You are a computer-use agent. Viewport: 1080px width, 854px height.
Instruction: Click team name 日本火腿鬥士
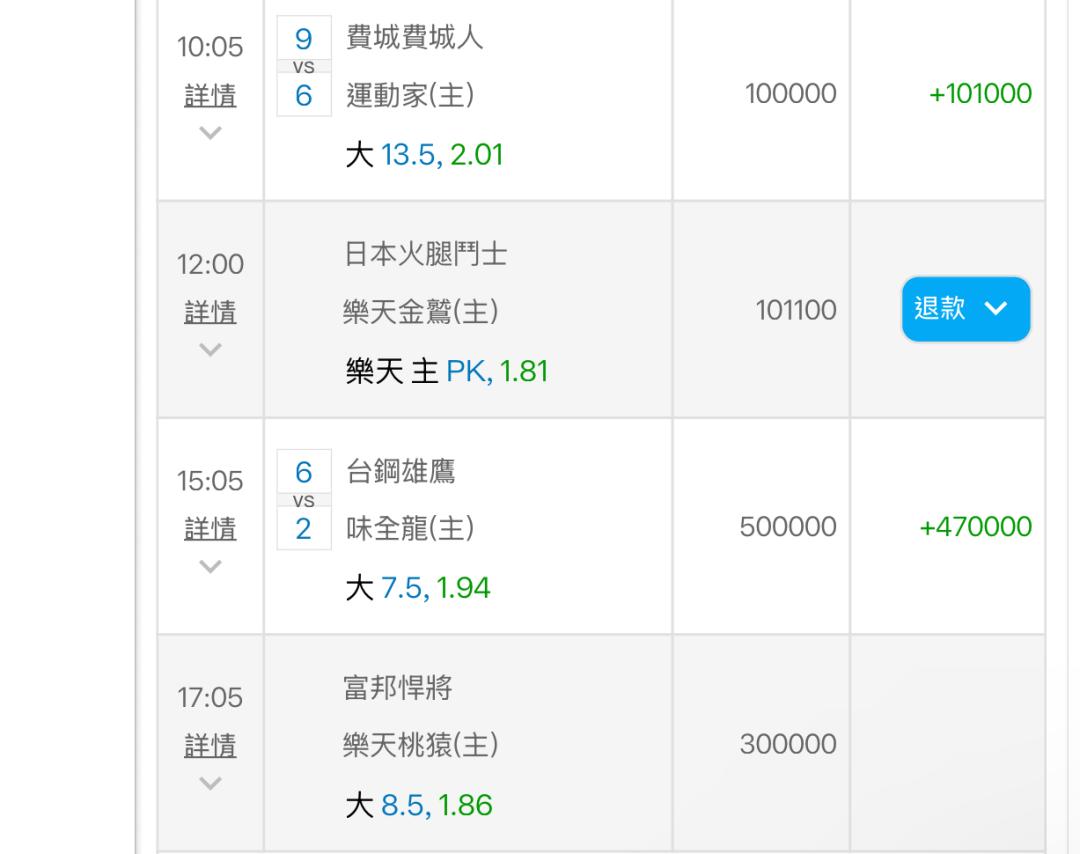(x=426, y=254)
